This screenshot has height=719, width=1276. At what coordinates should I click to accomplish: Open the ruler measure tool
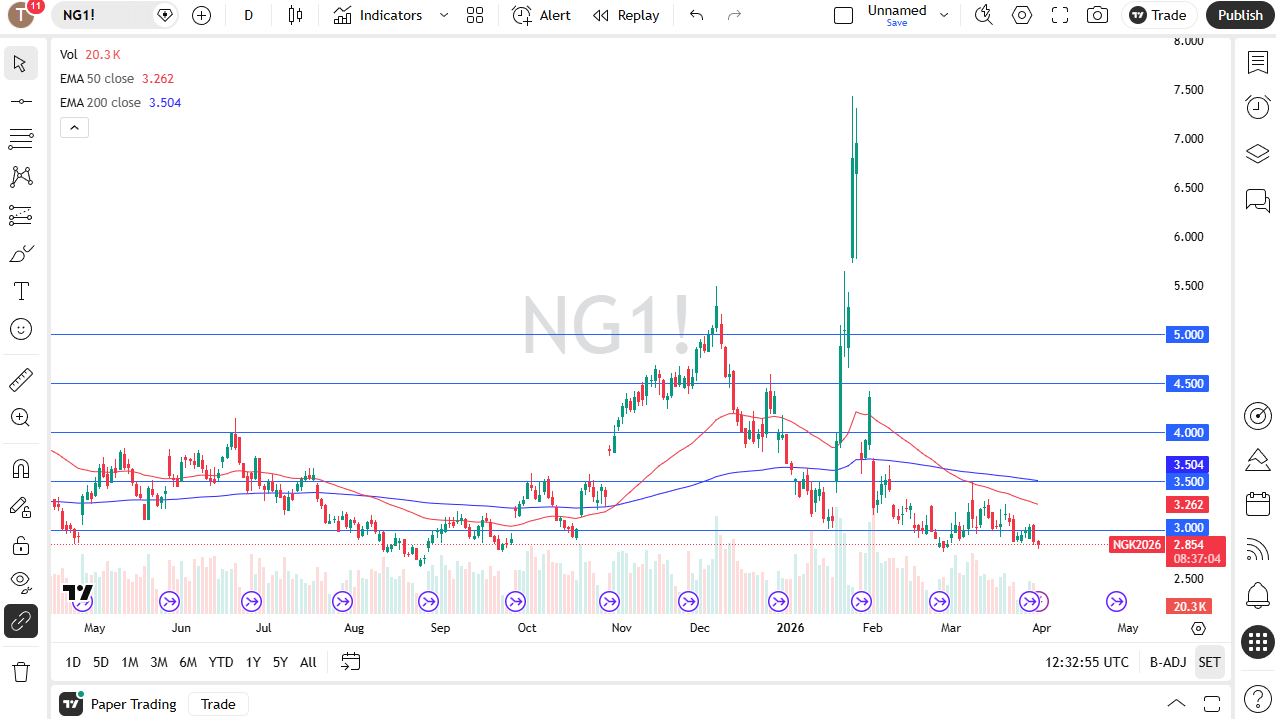pos(21,380)
